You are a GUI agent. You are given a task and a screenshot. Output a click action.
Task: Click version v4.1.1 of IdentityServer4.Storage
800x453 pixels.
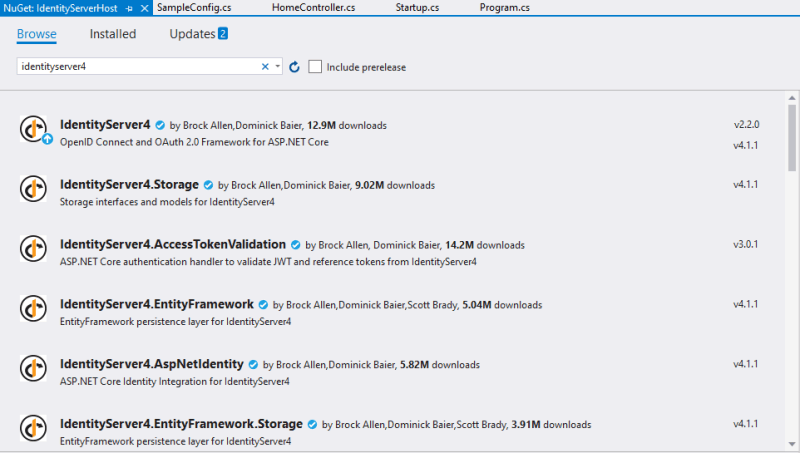click(746, 185)
